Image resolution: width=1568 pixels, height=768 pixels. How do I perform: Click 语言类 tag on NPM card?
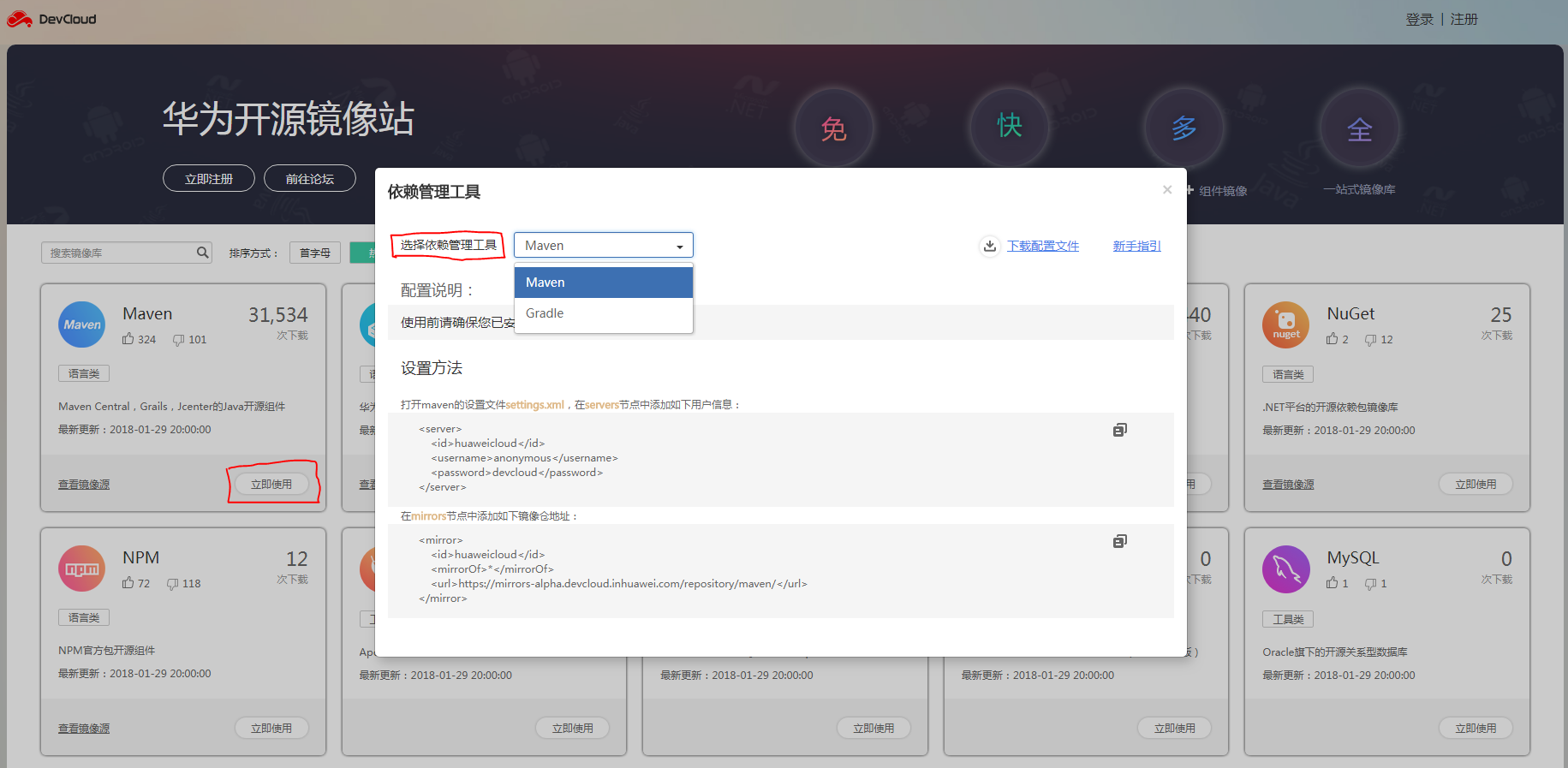click(84, 617)
